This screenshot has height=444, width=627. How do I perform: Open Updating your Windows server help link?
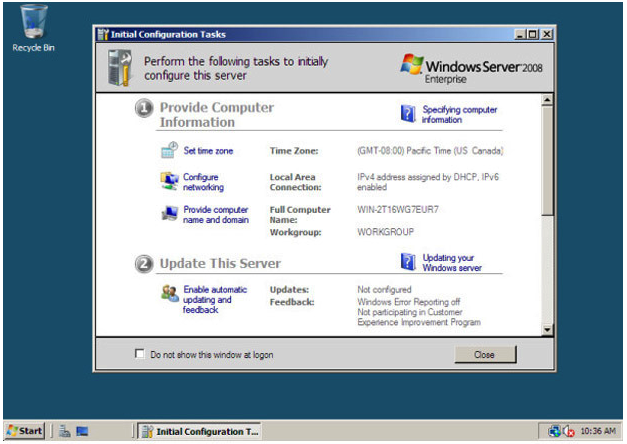pyautogui.click(x=452, y=263)
